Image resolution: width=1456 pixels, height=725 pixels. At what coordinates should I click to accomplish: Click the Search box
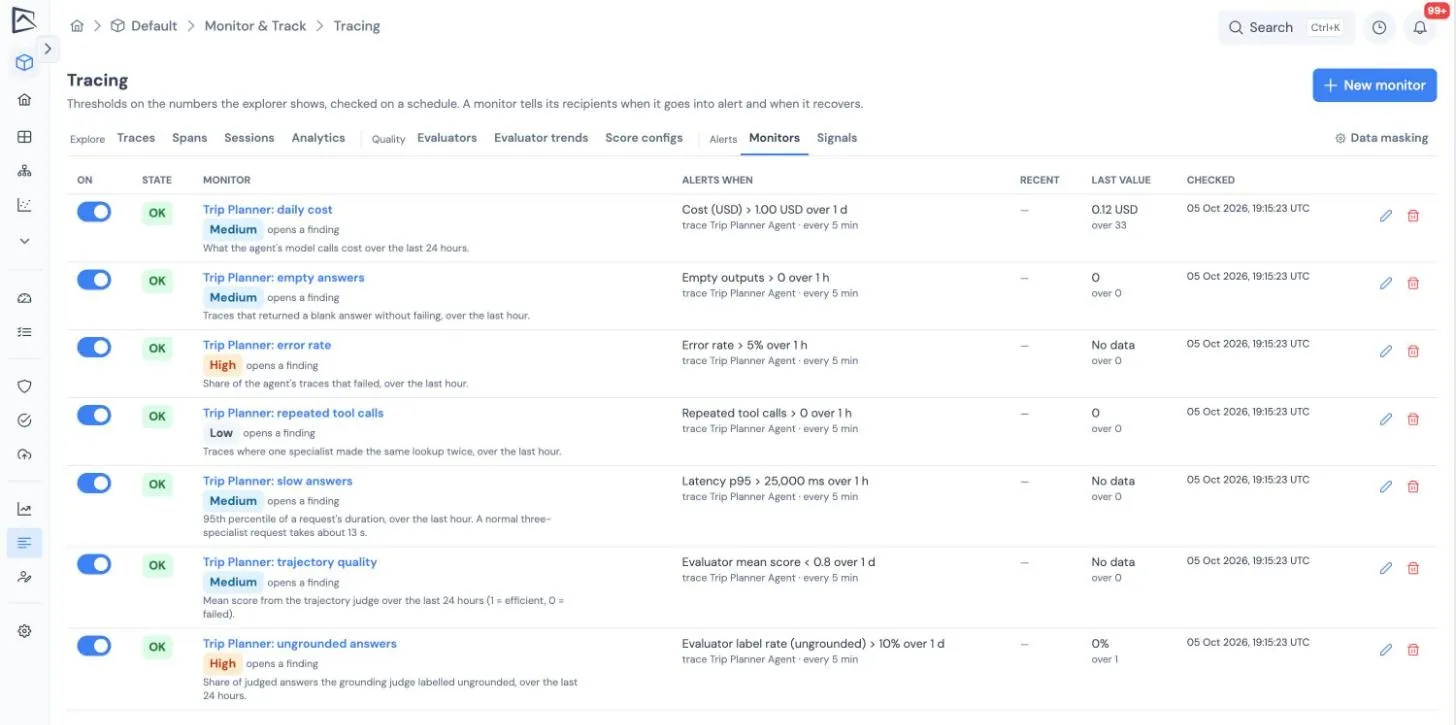[x=1286, y=28]
